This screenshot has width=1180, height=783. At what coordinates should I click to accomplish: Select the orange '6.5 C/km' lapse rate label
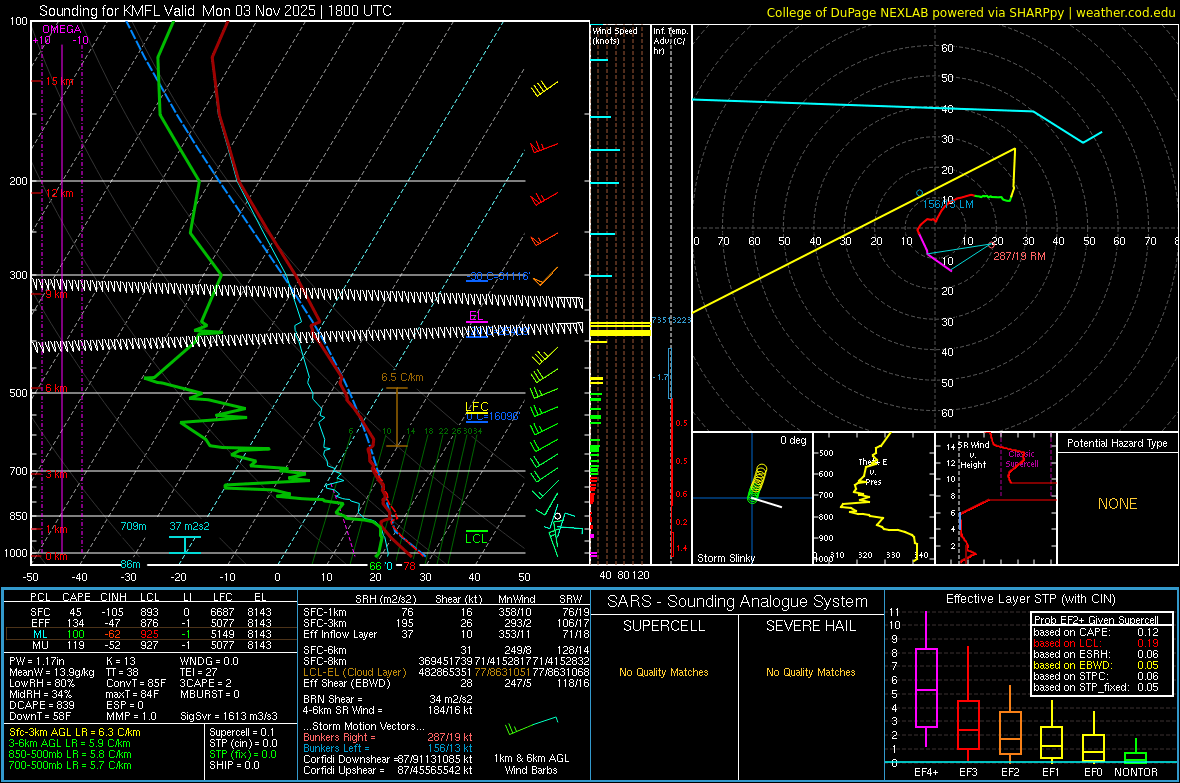click(x=402, y=377)
